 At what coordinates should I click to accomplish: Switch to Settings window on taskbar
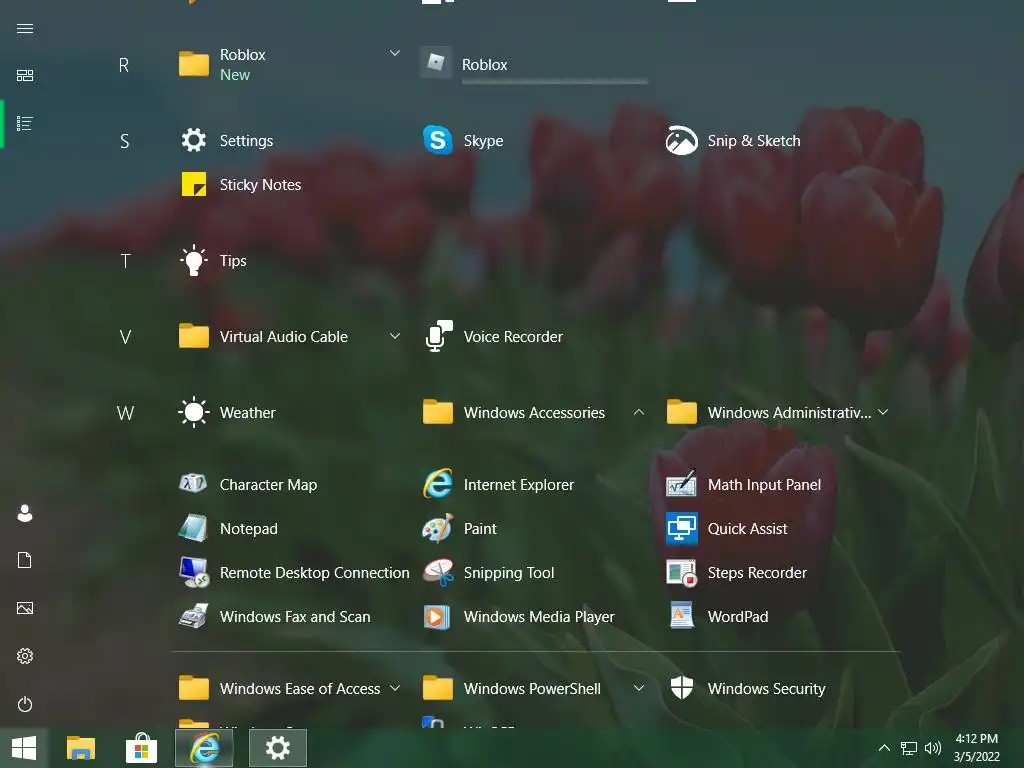click(x=278, y=748)
